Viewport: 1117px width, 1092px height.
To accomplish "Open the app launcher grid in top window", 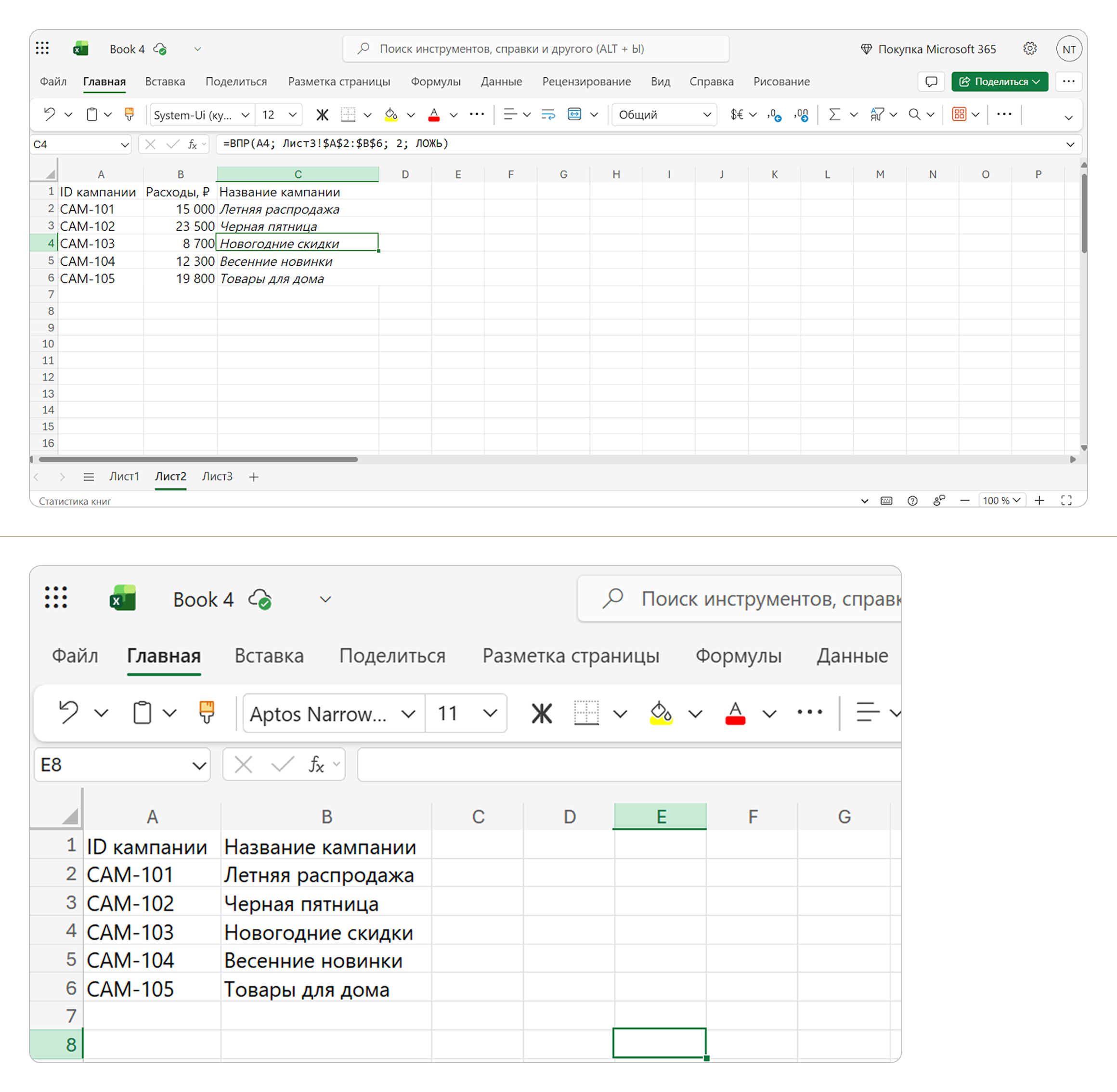I will (x=42, y=49).
